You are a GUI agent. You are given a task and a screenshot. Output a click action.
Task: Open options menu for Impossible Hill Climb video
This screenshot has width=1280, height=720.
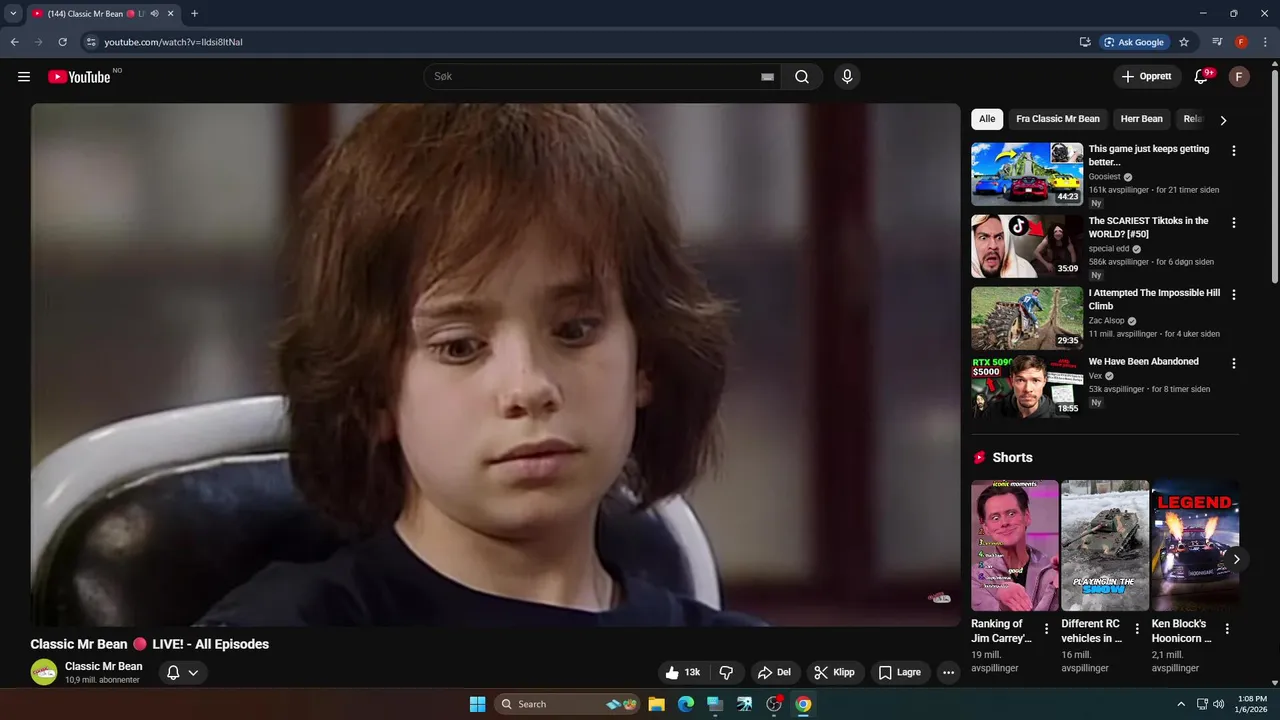click(x=1233, y=295)
